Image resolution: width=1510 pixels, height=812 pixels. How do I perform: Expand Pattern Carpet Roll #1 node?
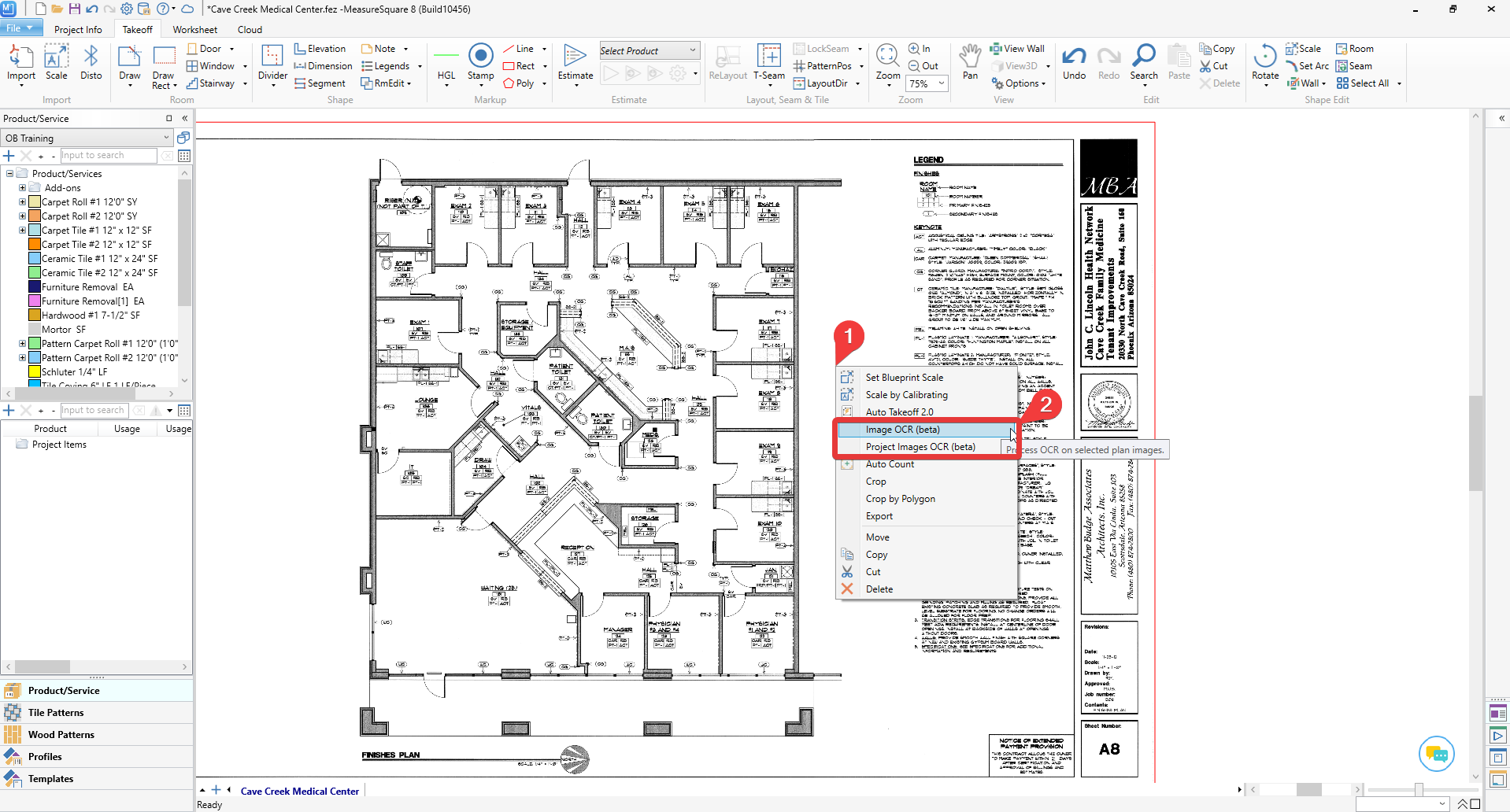22,344
